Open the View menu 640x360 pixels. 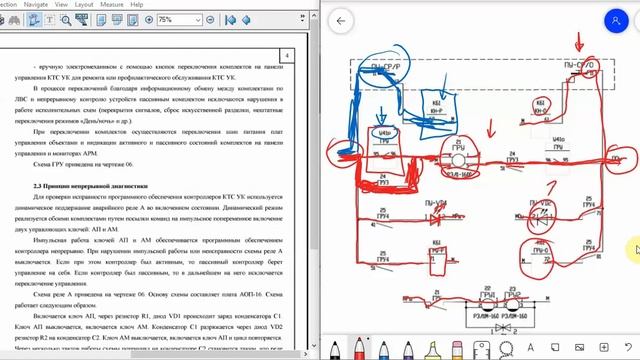[61, 4]
